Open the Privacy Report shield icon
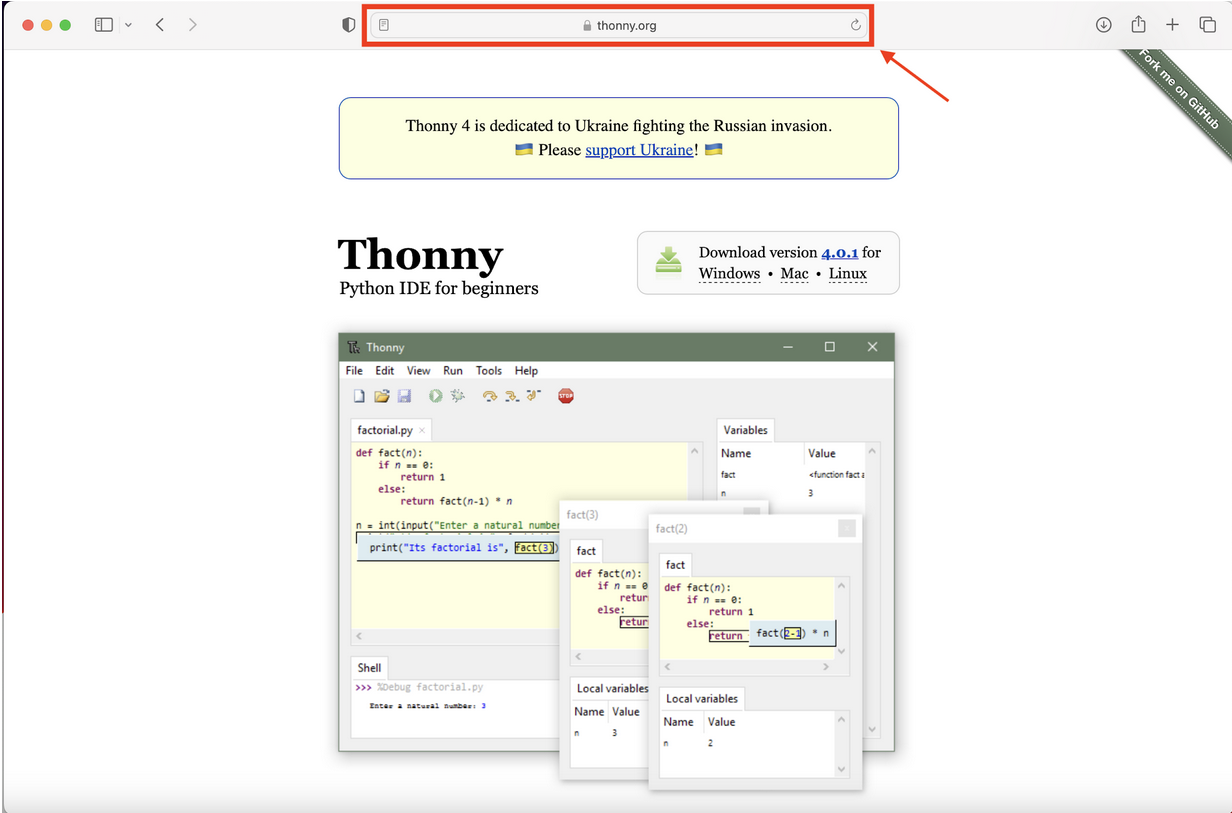Viewport: 1232px width, 813px height. tap(349, 25)
